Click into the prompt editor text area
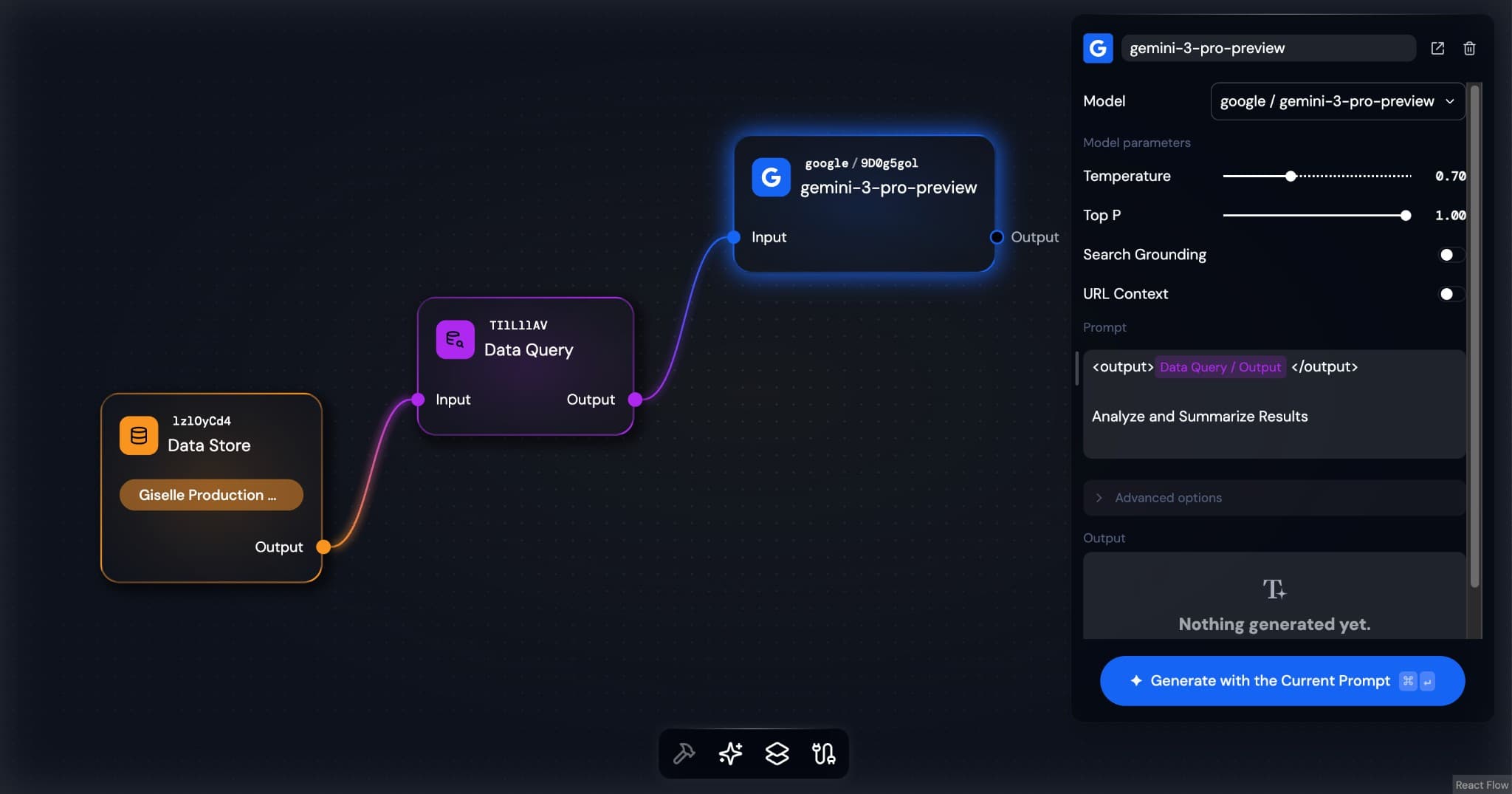This screenshot has width=1512, height=794. pos(1274,404)
